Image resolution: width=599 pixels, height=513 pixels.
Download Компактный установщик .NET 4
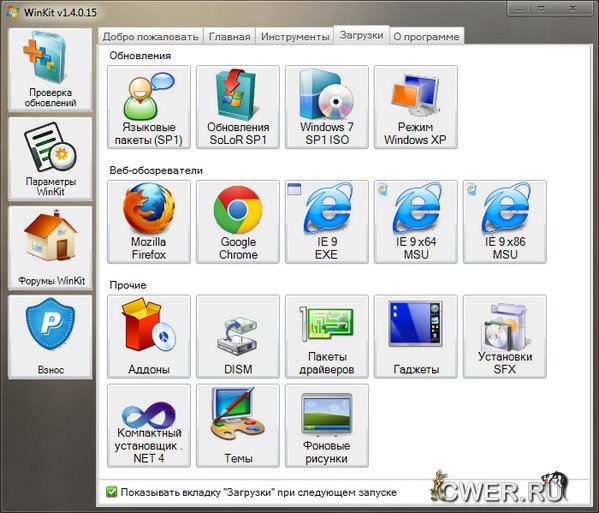149,426
